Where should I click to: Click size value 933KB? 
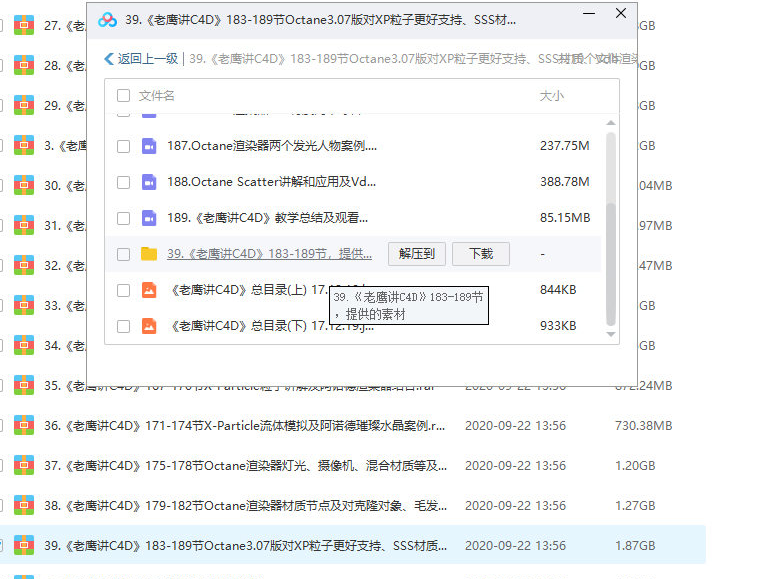pyautogui.click(x=558, y=326)
